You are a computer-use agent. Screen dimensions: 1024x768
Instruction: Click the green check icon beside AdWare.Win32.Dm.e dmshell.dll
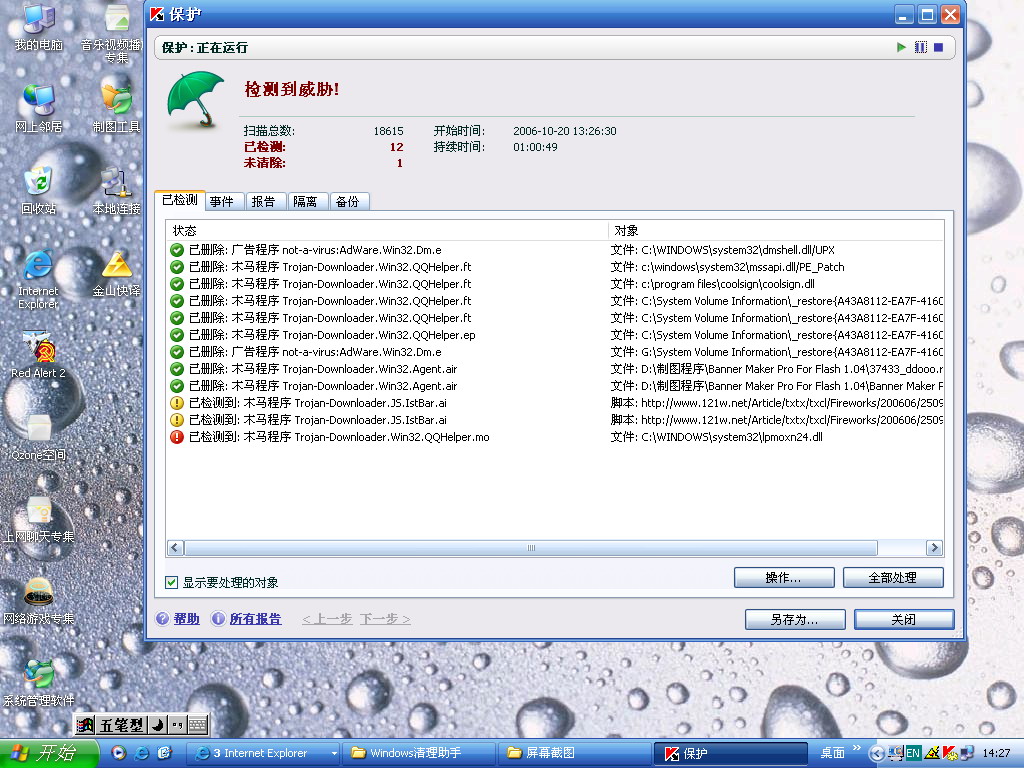176,250
